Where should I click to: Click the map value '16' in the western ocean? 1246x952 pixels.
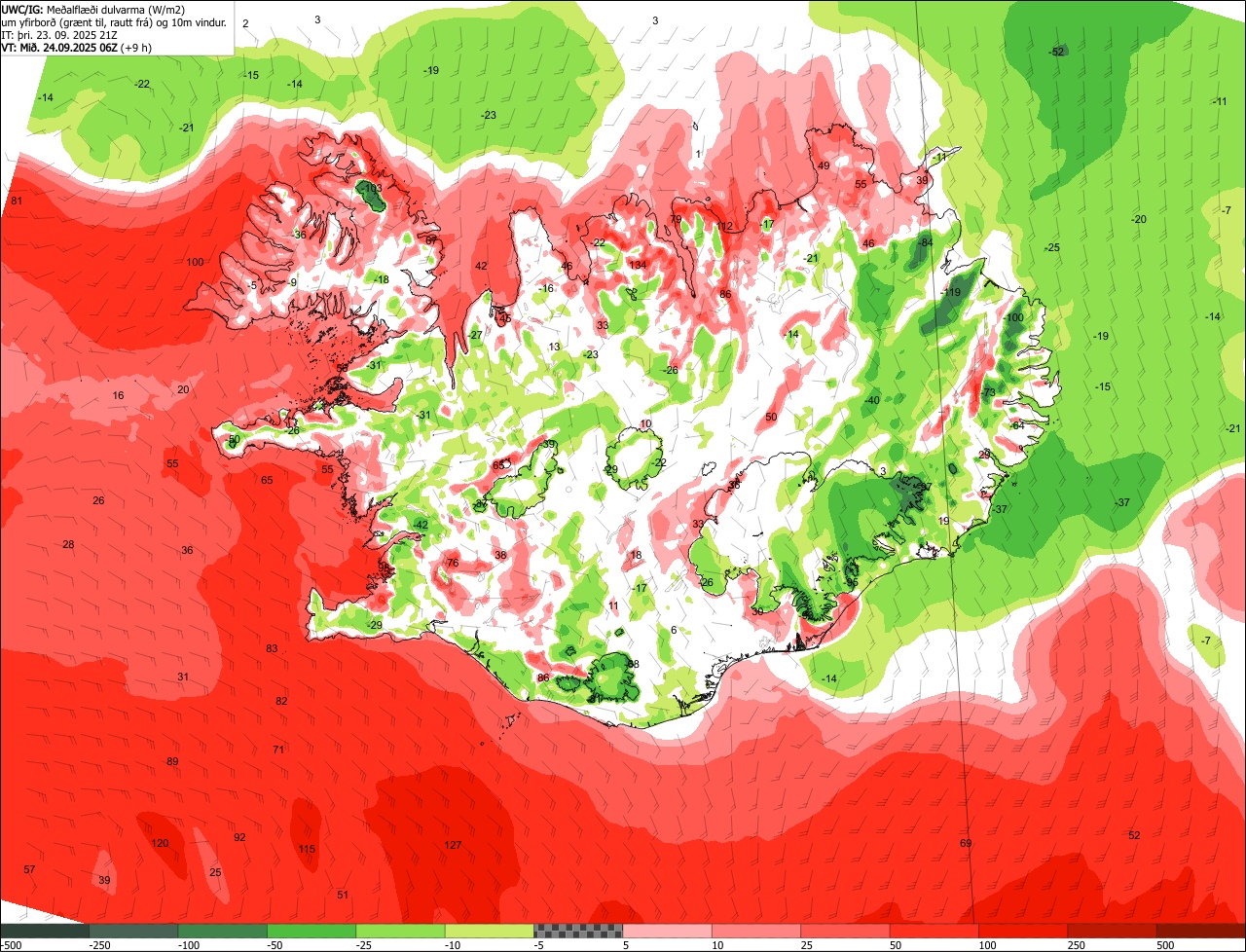[x=119, y=395]
